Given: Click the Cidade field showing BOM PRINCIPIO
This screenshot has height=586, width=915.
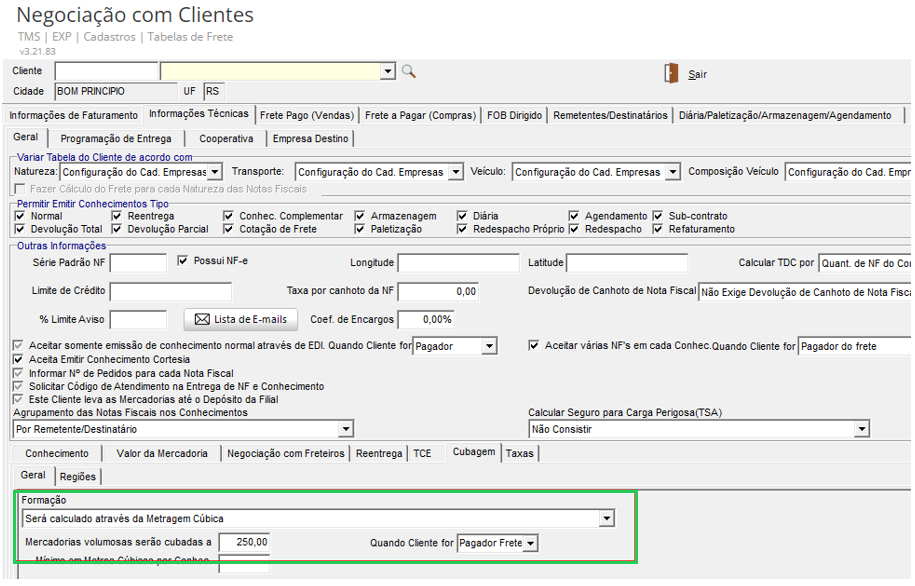Looking at the screenshot, I should tap(116, 92).
